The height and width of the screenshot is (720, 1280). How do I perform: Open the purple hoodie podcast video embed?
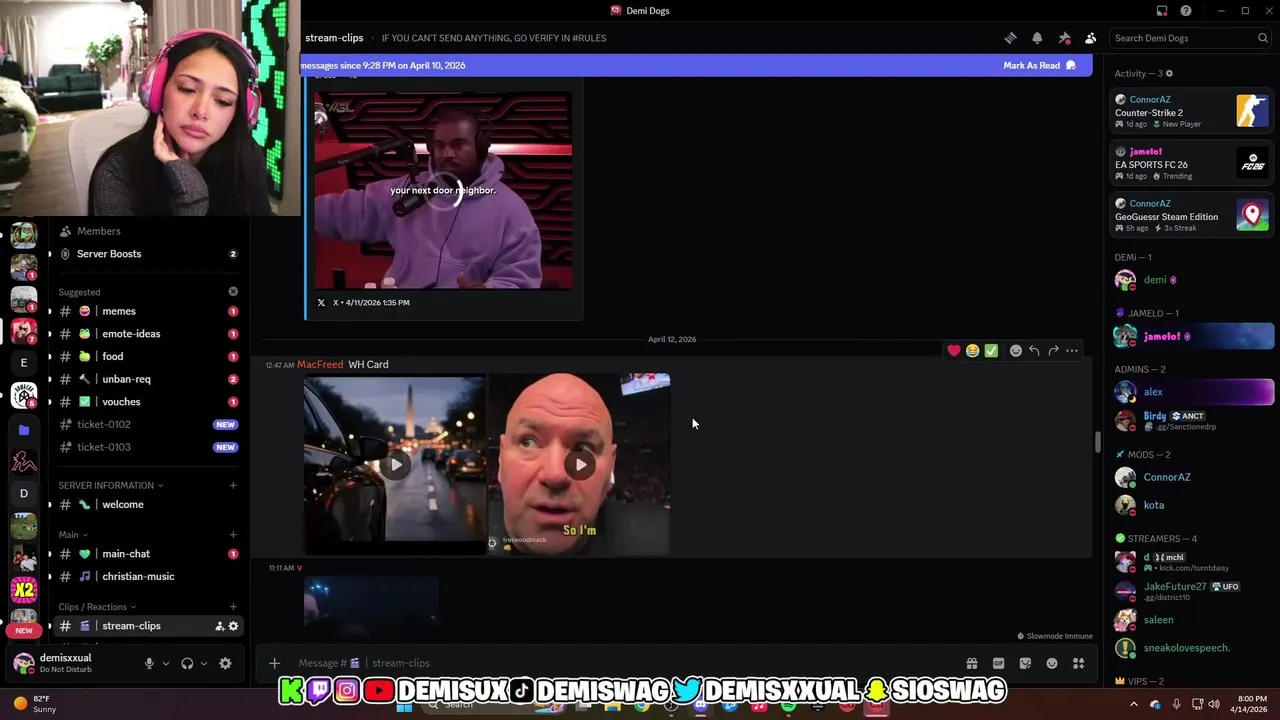443,190
